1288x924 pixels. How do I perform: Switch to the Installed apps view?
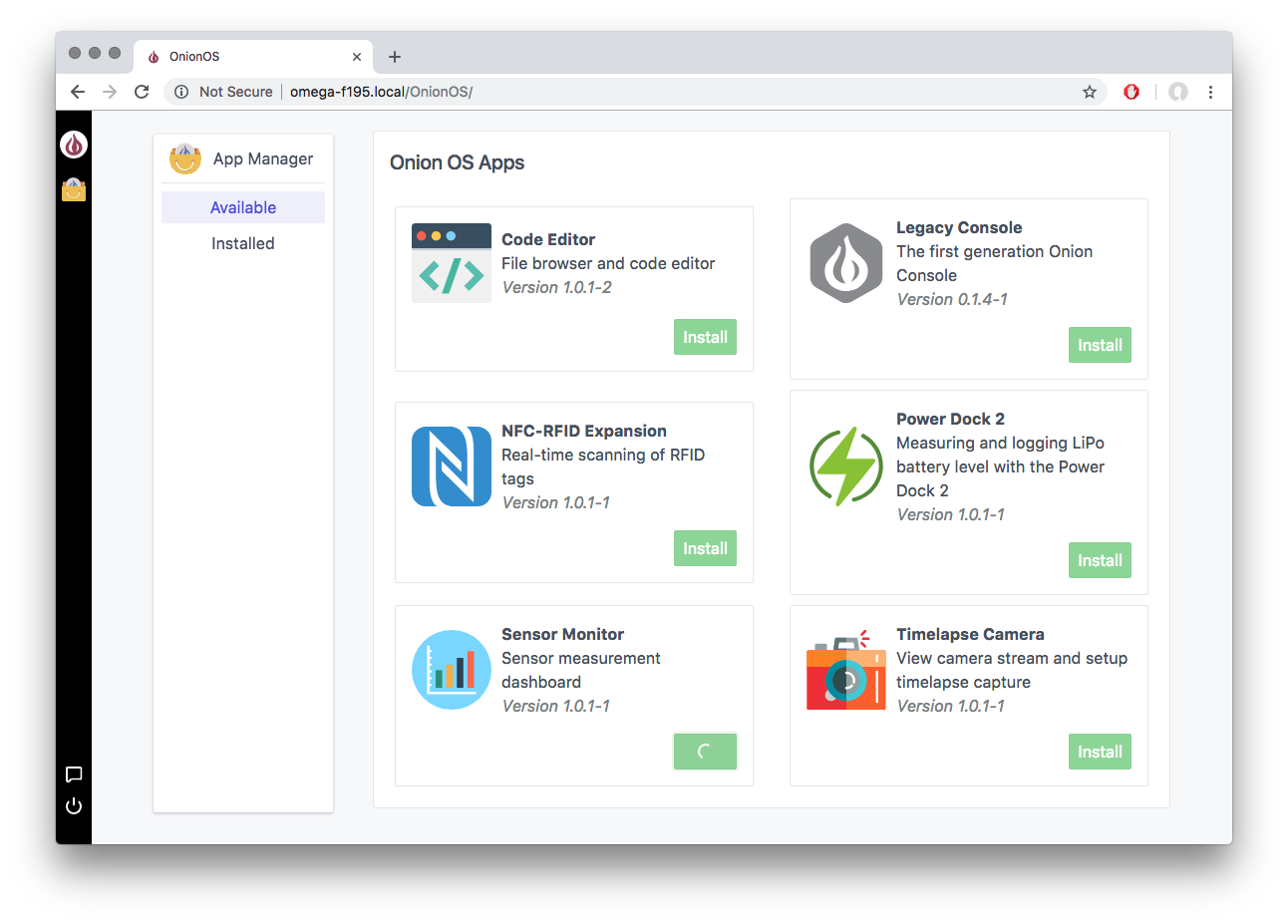(x=242, y=242)
